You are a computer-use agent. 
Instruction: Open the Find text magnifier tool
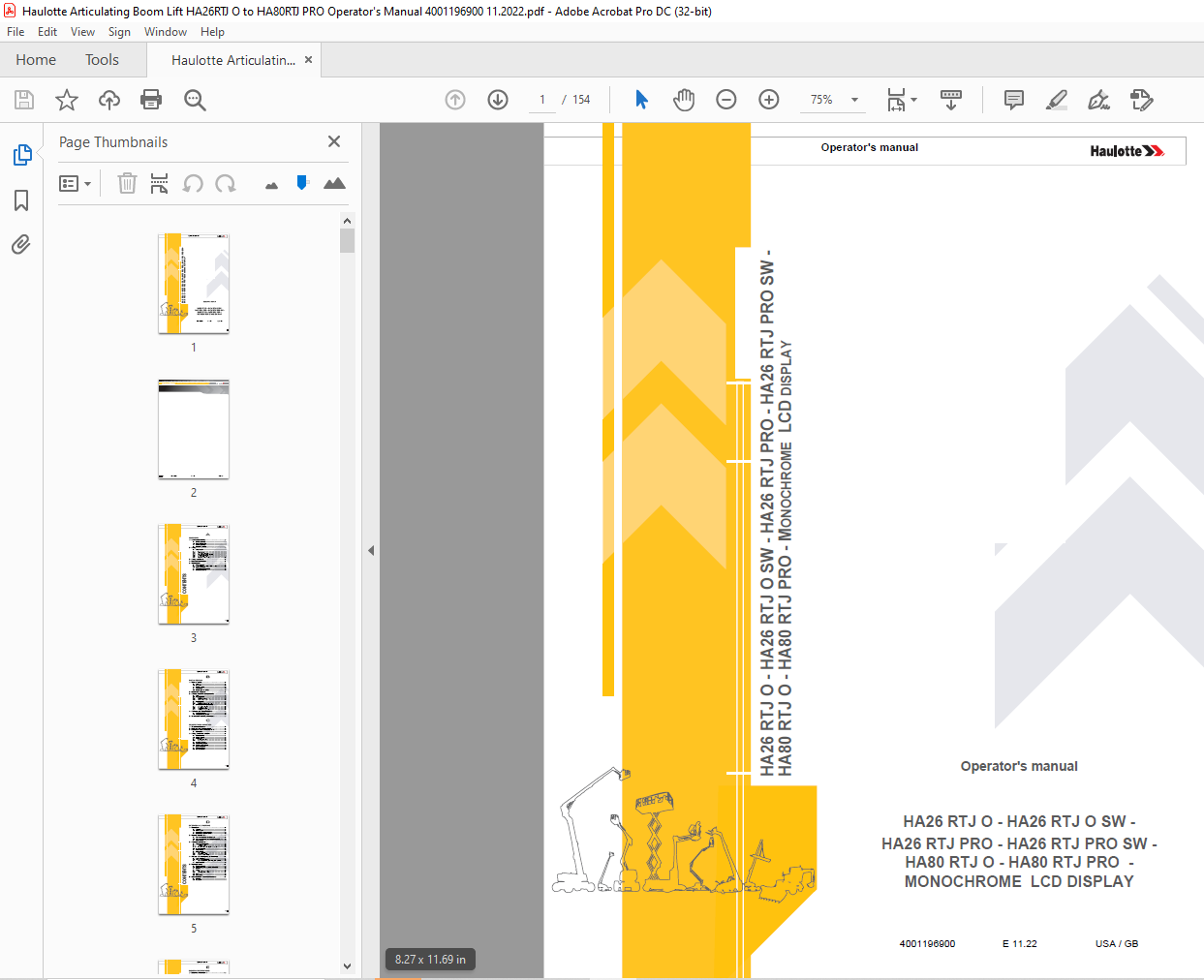[x=195, y=100]
